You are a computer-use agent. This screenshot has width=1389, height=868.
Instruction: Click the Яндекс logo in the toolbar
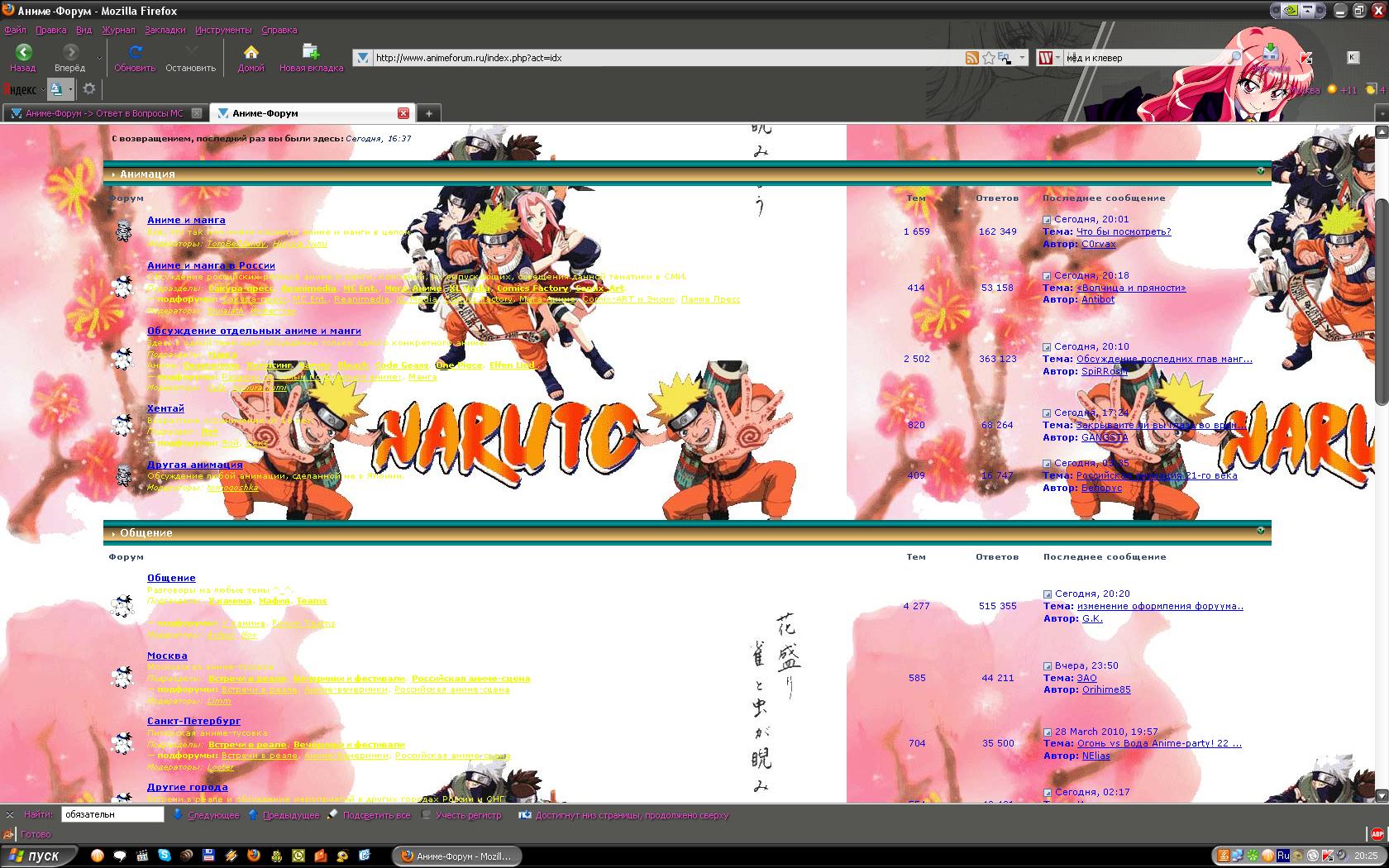coord(20,89)
